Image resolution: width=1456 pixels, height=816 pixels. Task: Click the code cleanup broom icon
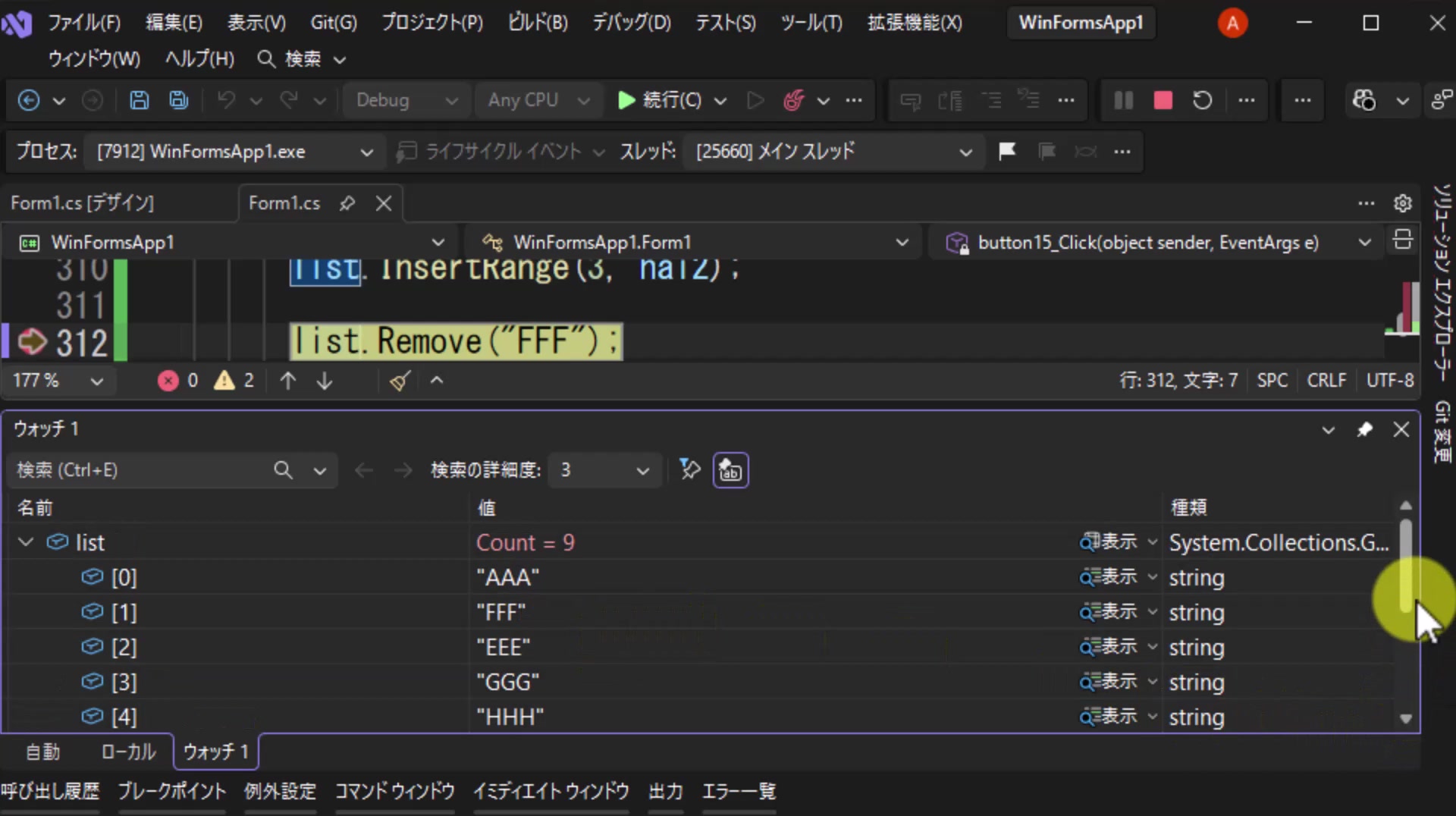coord(400,381)
